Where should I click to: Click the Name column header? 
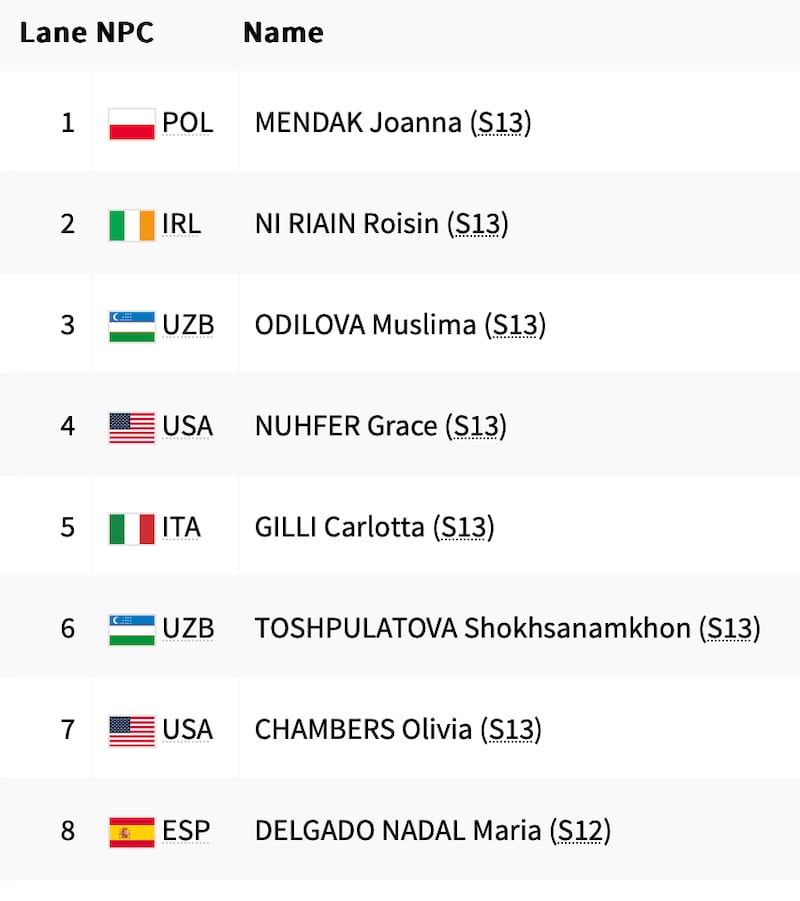coord(283,33)
